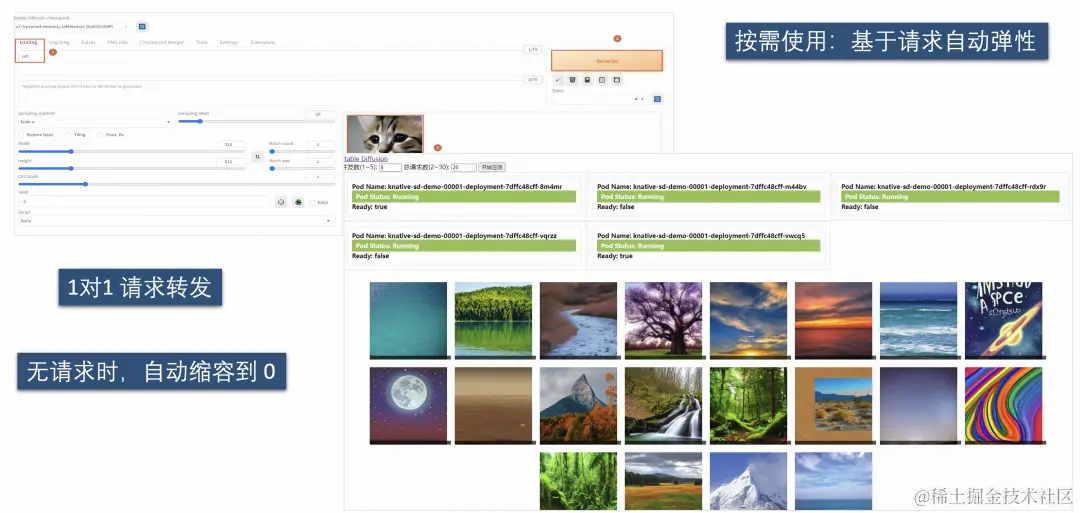This screenshot has height=513, width=1080.
Task: Clear the Styles selection with the x icon
Action: coord(636,99)
